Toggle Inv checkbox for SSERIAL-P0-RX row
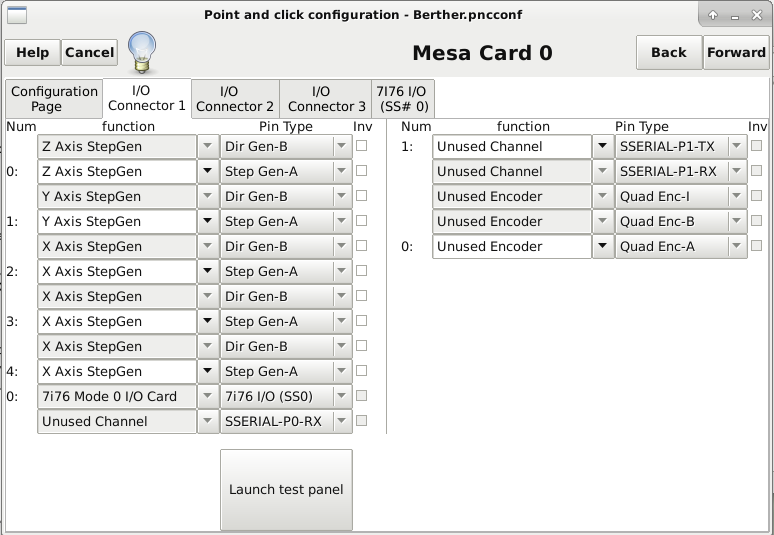 (361, 420)
